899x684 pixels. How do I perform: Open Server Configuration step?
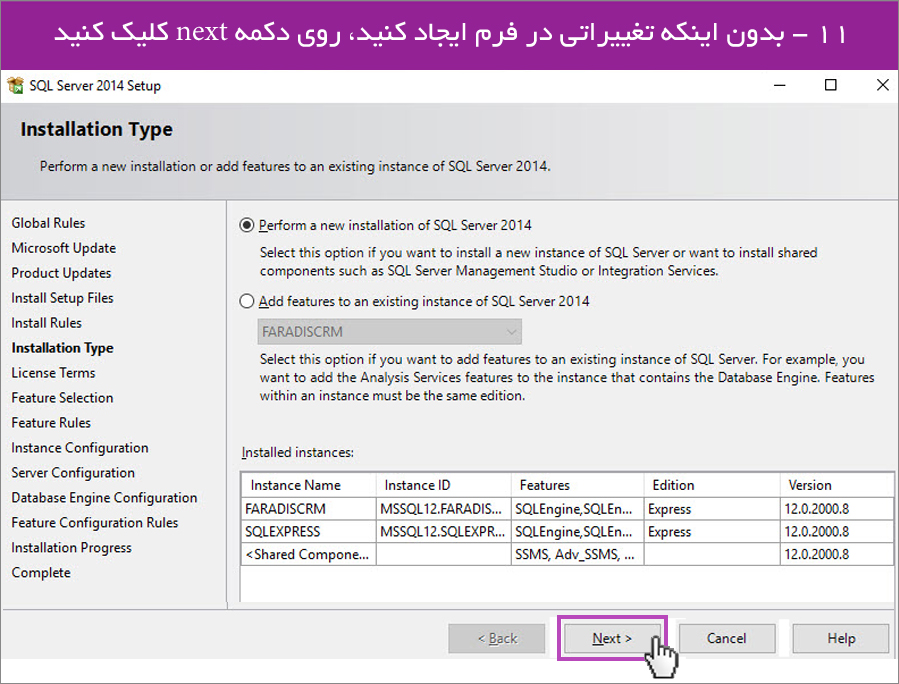(73, 473)
